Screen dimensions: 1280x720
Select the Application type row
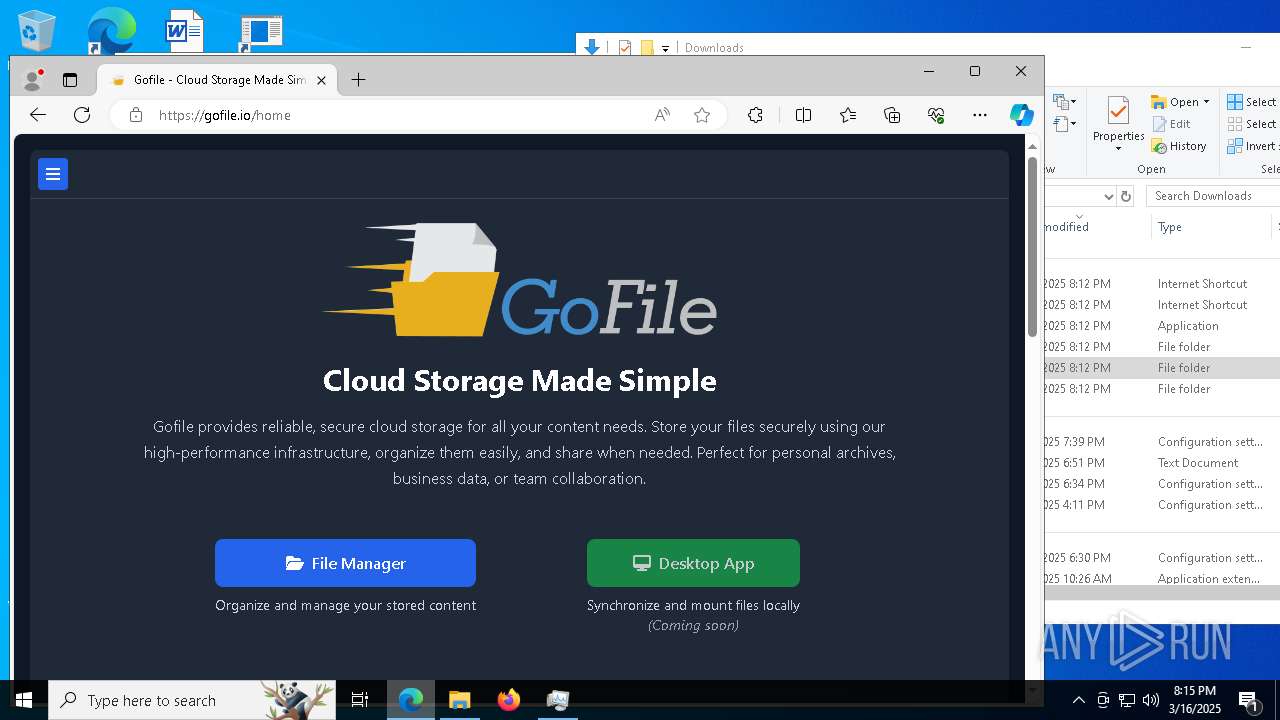coord(1162,326)
